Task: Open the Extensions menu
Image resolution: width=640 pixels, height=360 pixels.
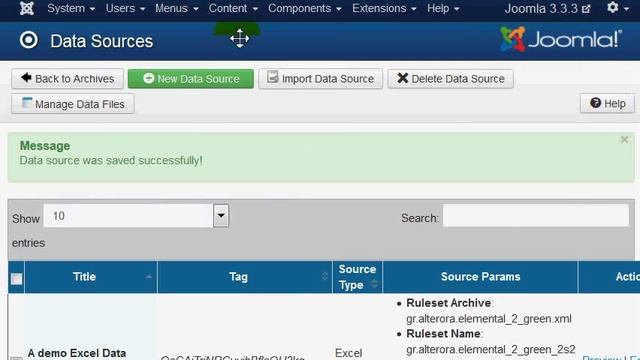Action: point(384,8)
